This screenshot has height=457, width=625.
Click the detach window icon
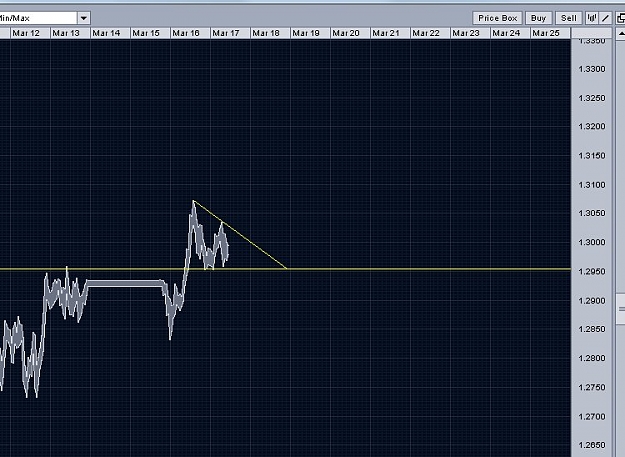pos(620,18)
